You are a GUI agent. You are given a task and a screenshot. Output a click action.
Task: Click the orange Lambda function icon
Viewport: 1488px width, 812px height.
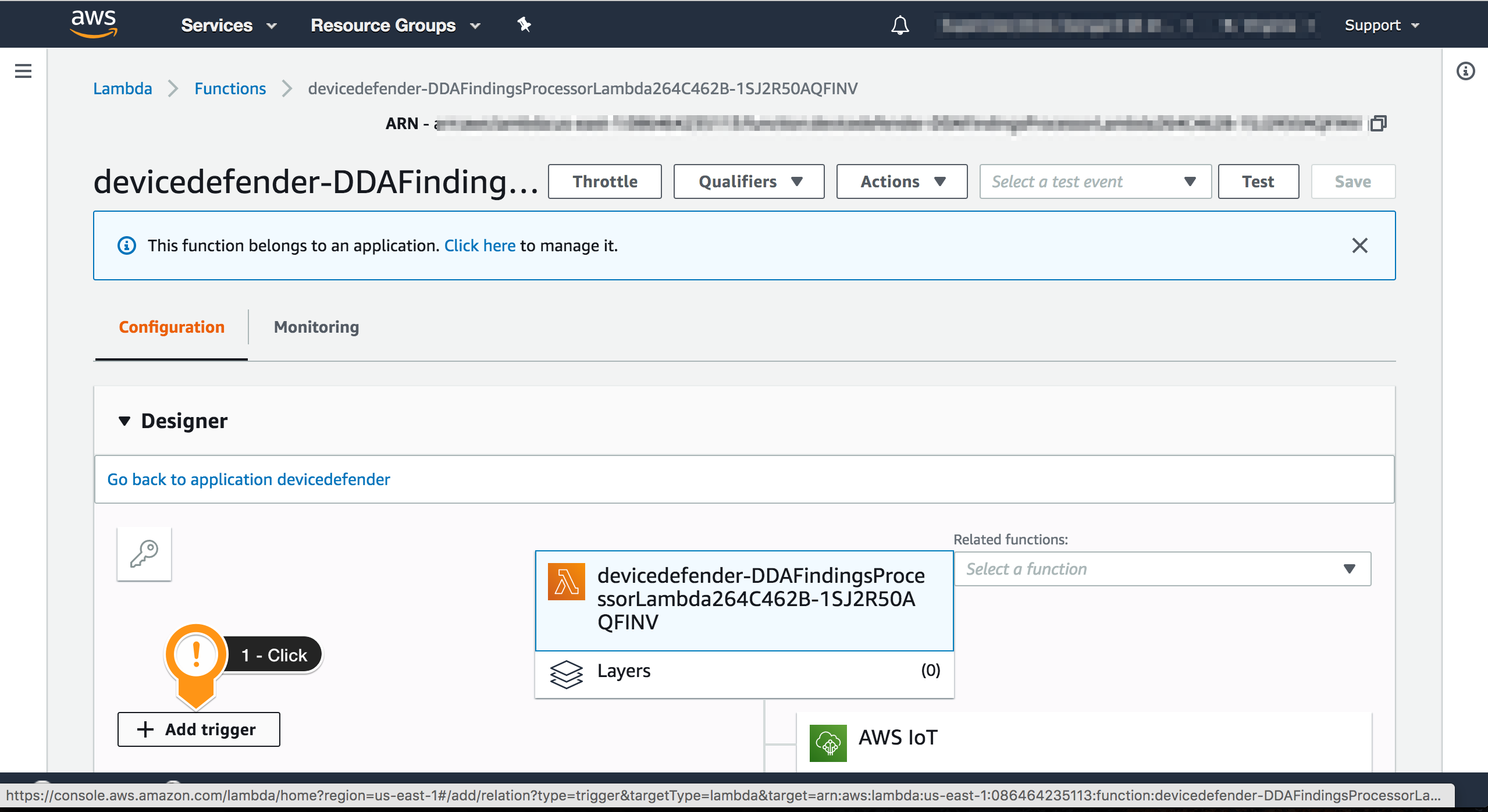(x=566, y=581)
